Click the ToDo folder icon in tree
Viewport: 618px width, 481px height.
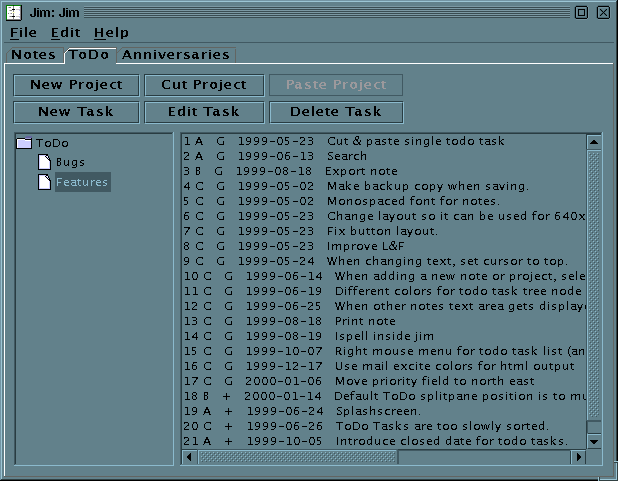tap(25, 143)
